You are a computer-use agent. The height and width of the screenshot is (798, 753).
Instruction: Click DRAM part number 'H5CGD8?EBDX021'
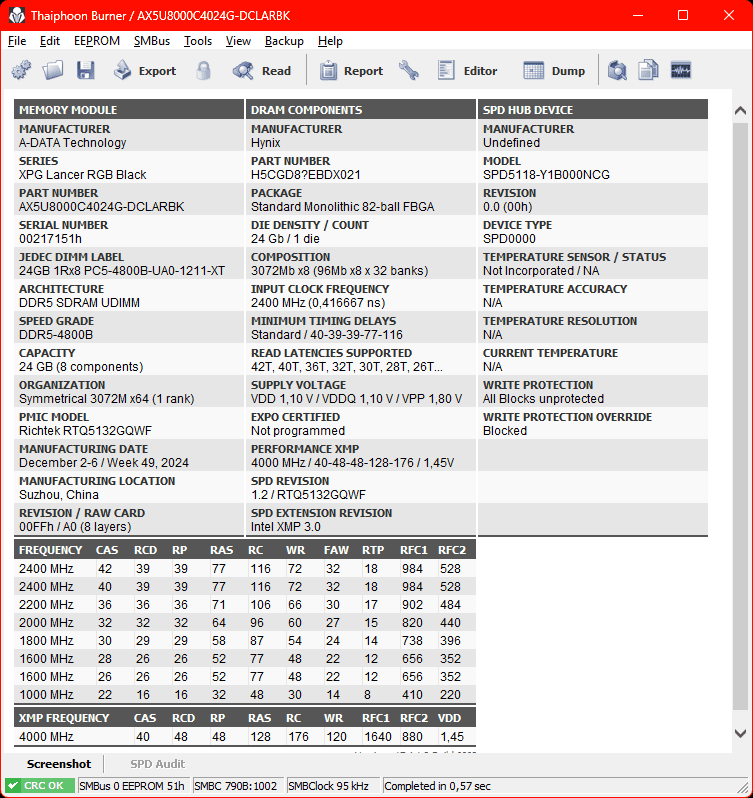306,175
